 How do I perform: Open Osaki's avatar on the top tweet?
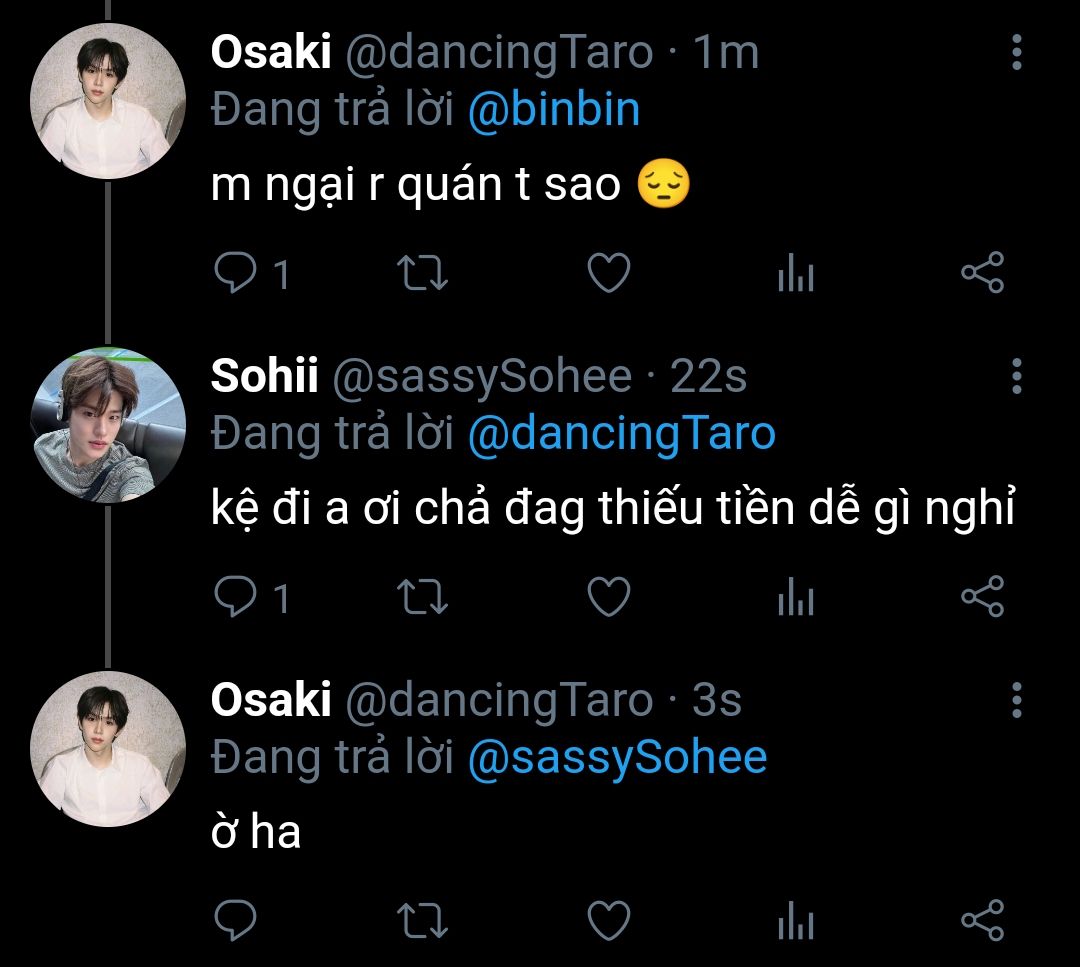108,101
